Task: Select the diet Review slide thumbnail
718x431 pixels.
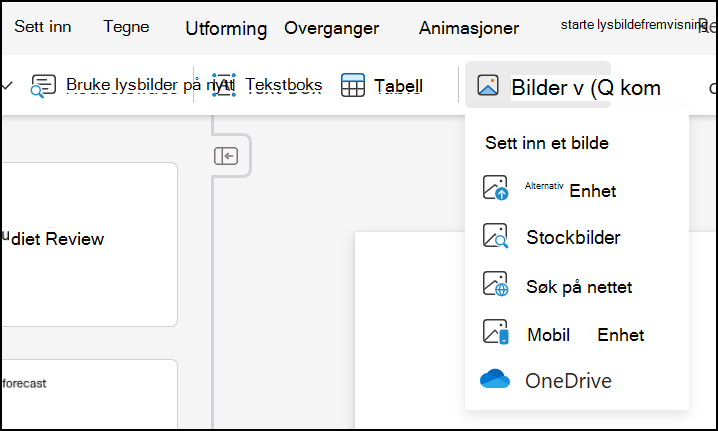Action: (89, 245)
